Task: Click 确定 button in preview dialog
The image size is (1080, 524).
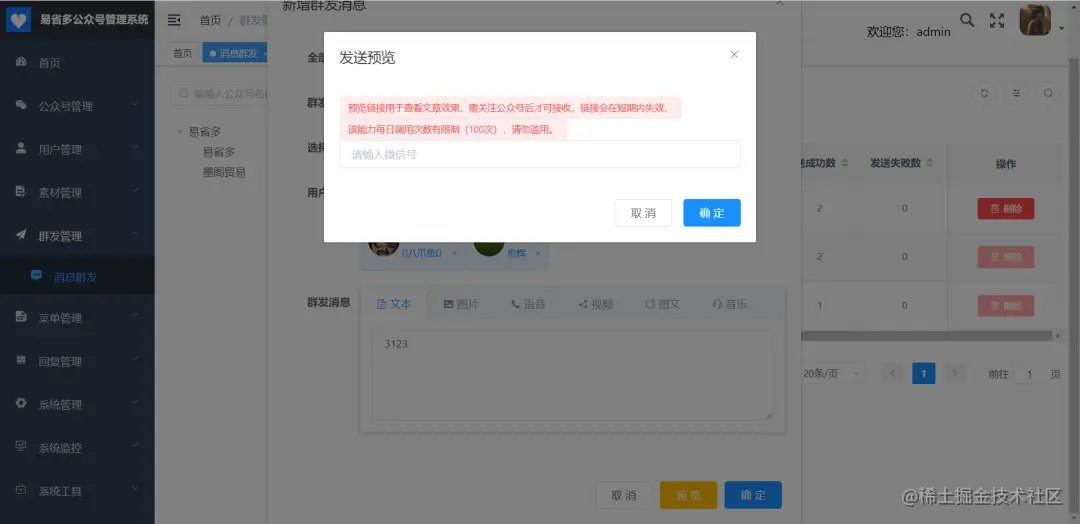Action: (x=712, y=213)
